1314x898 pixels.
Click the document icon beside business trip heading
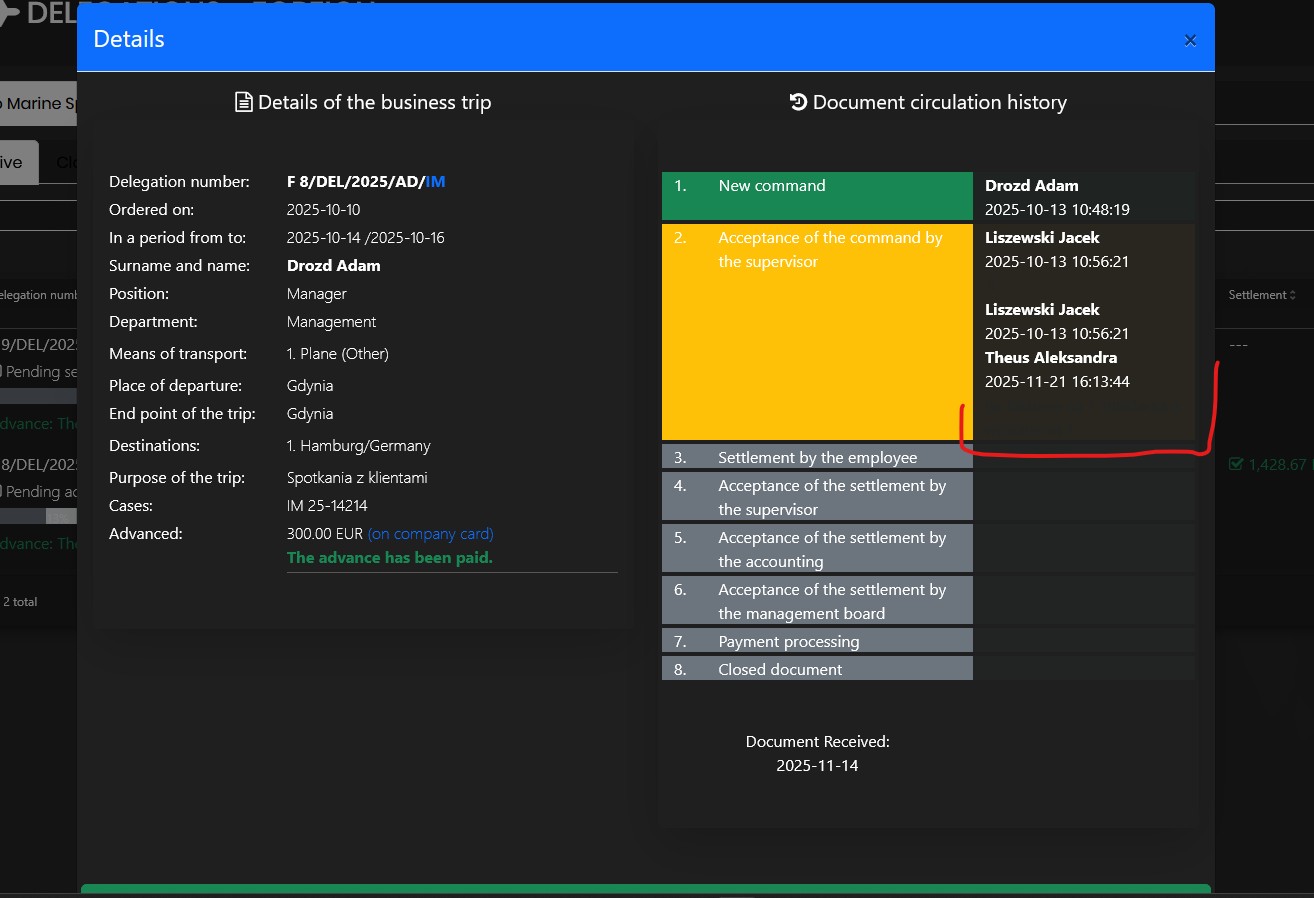coord(243,102)
